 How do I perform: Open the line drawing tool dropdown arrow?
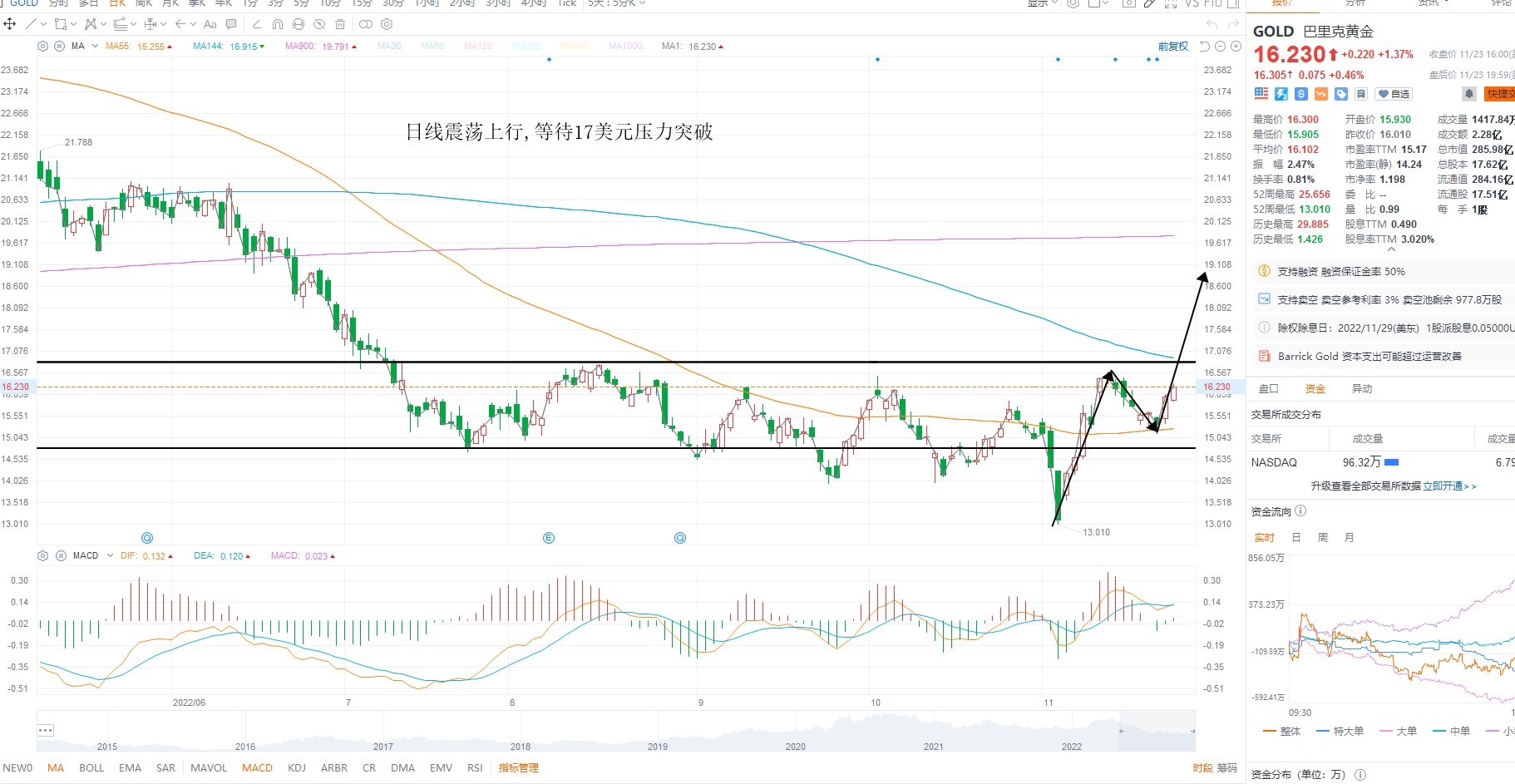[x=43, y=24]
